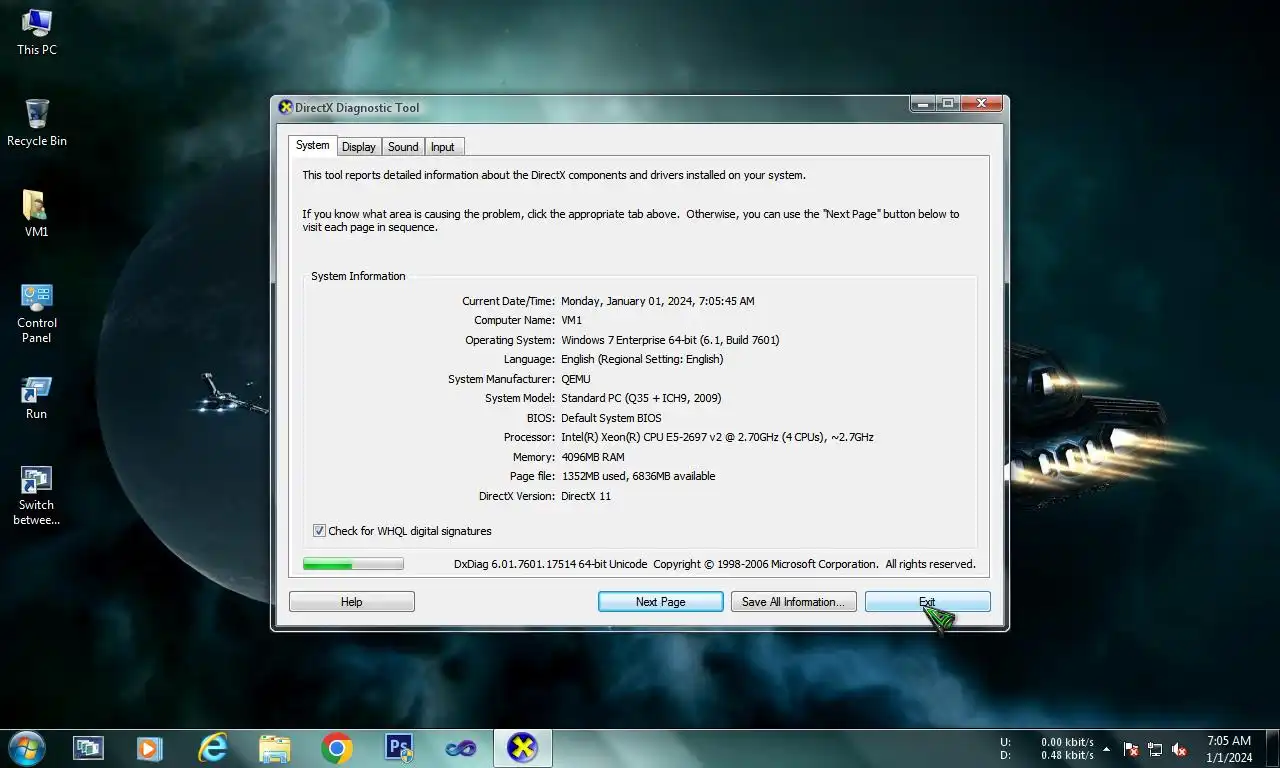Click the Default System BIOS value

(x=611, y=418)
